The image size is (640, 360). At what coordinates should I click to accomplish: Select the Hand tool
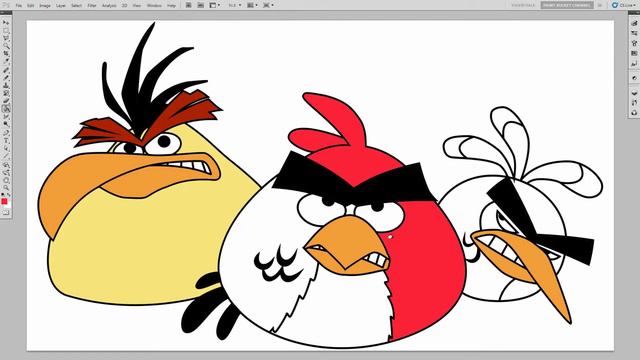point(6,181)
